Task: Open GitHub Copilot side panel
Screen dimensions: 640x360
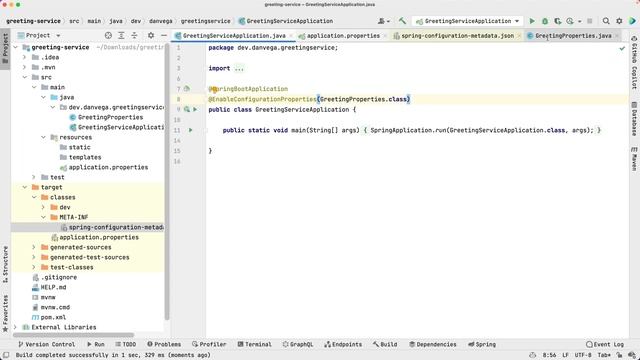Action: 634,62
